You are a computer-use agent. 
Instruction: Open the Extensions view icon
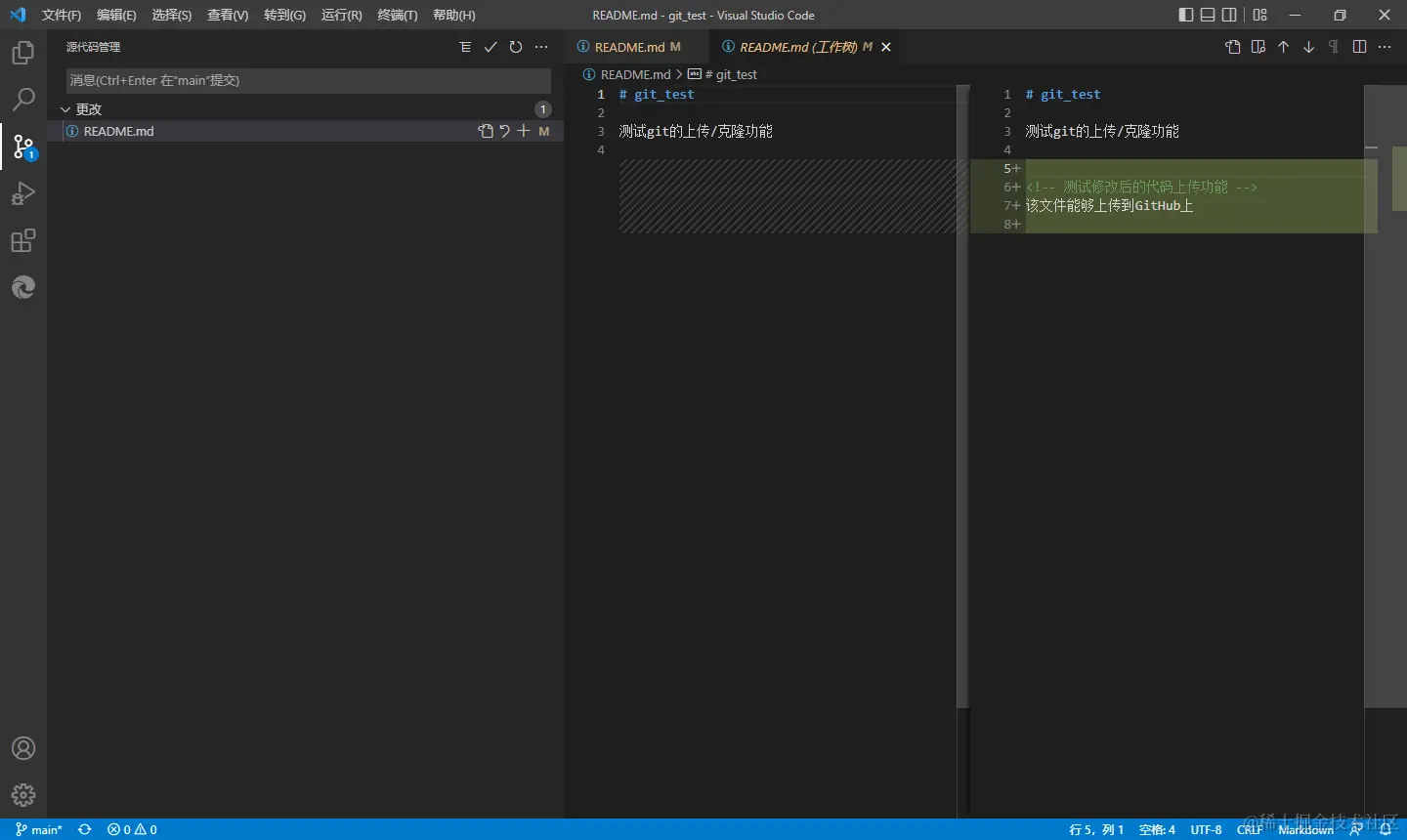(x=22, y=240)
